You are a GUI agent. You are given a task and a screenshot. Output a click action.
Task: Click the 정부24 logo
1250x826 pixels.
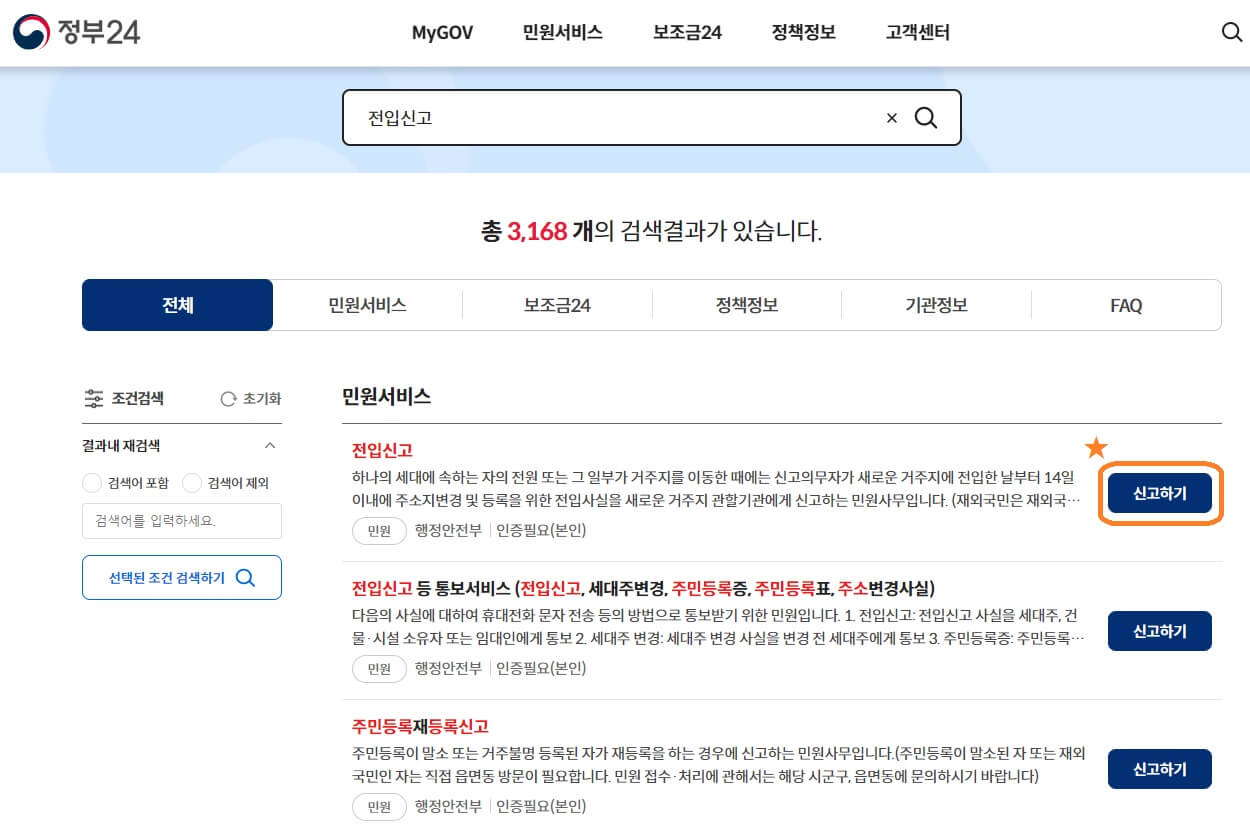[75, 30]
